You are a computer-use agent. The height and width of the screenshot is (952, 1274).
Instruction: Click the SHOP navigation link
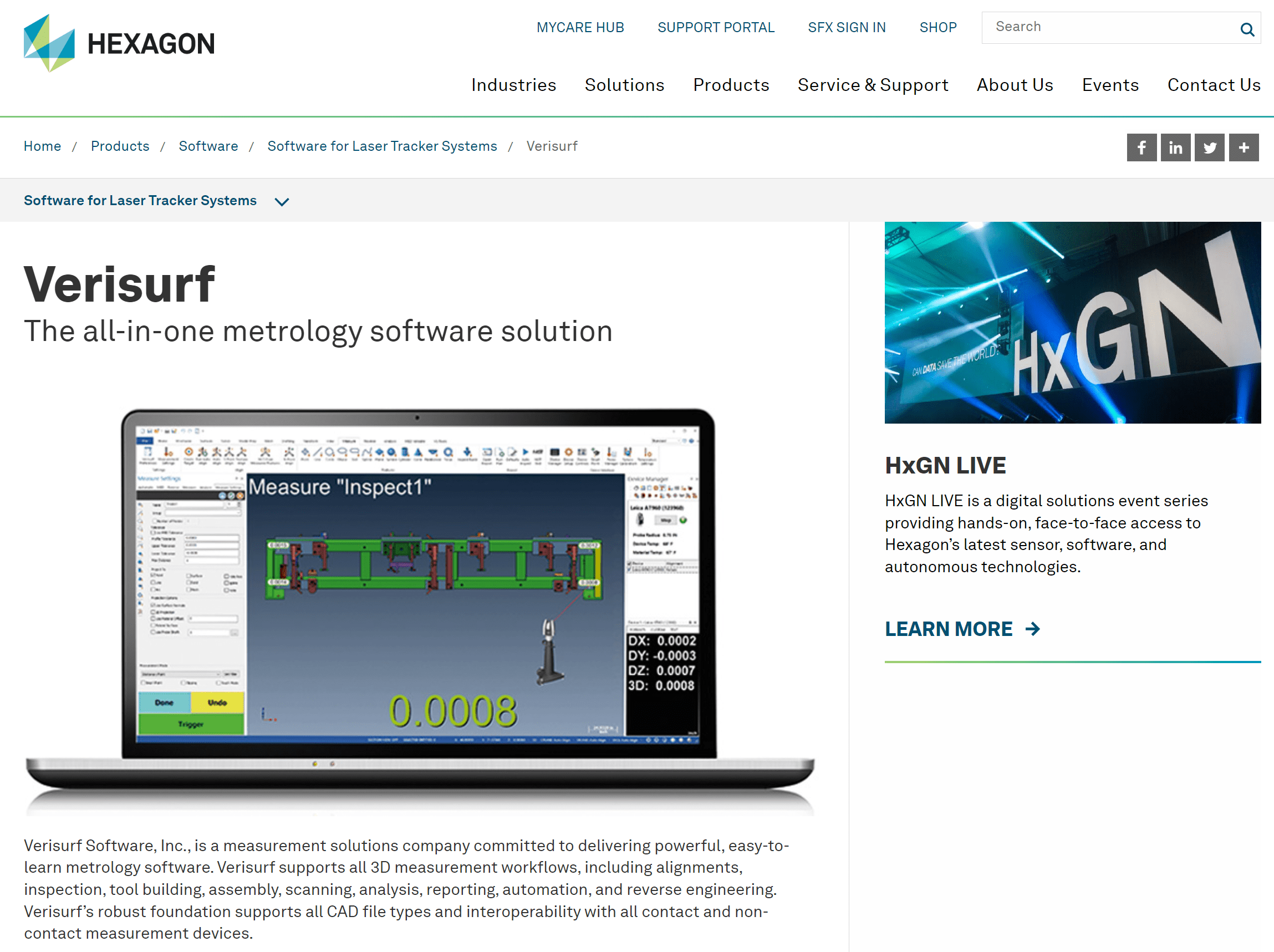tap(937, 27)
